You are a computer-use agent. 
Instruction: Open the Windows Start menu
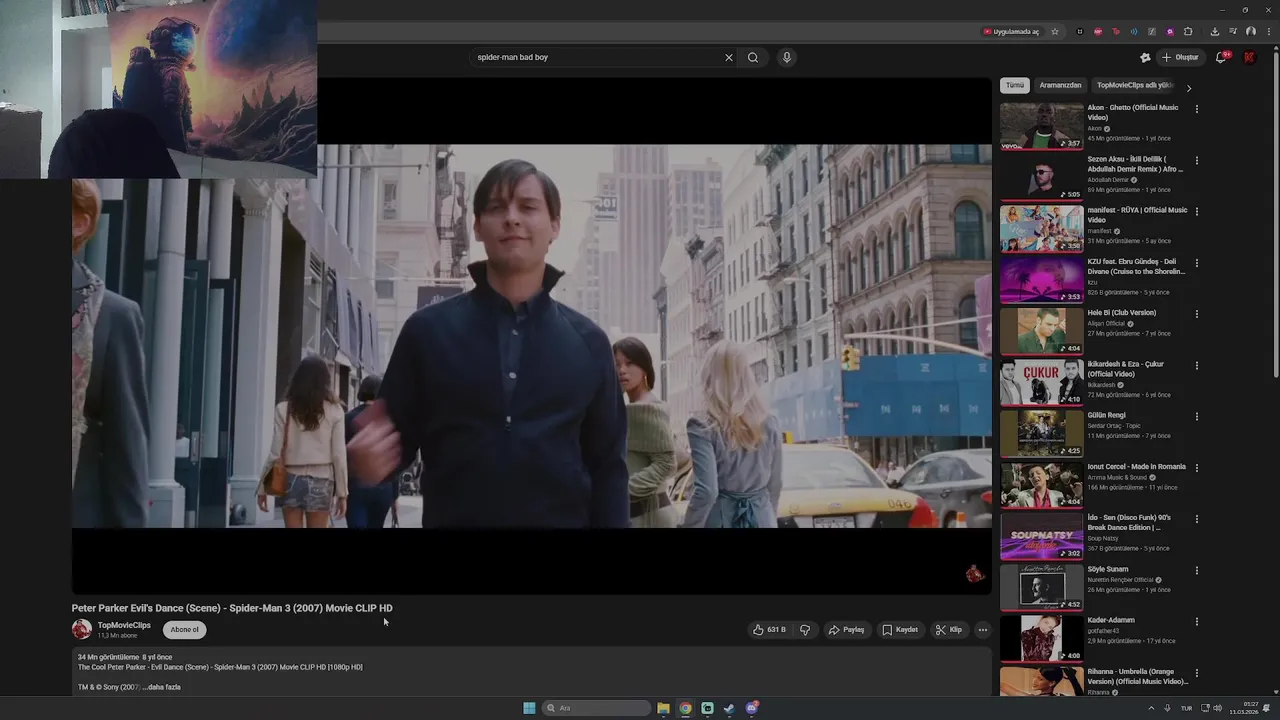coord(529,708)
